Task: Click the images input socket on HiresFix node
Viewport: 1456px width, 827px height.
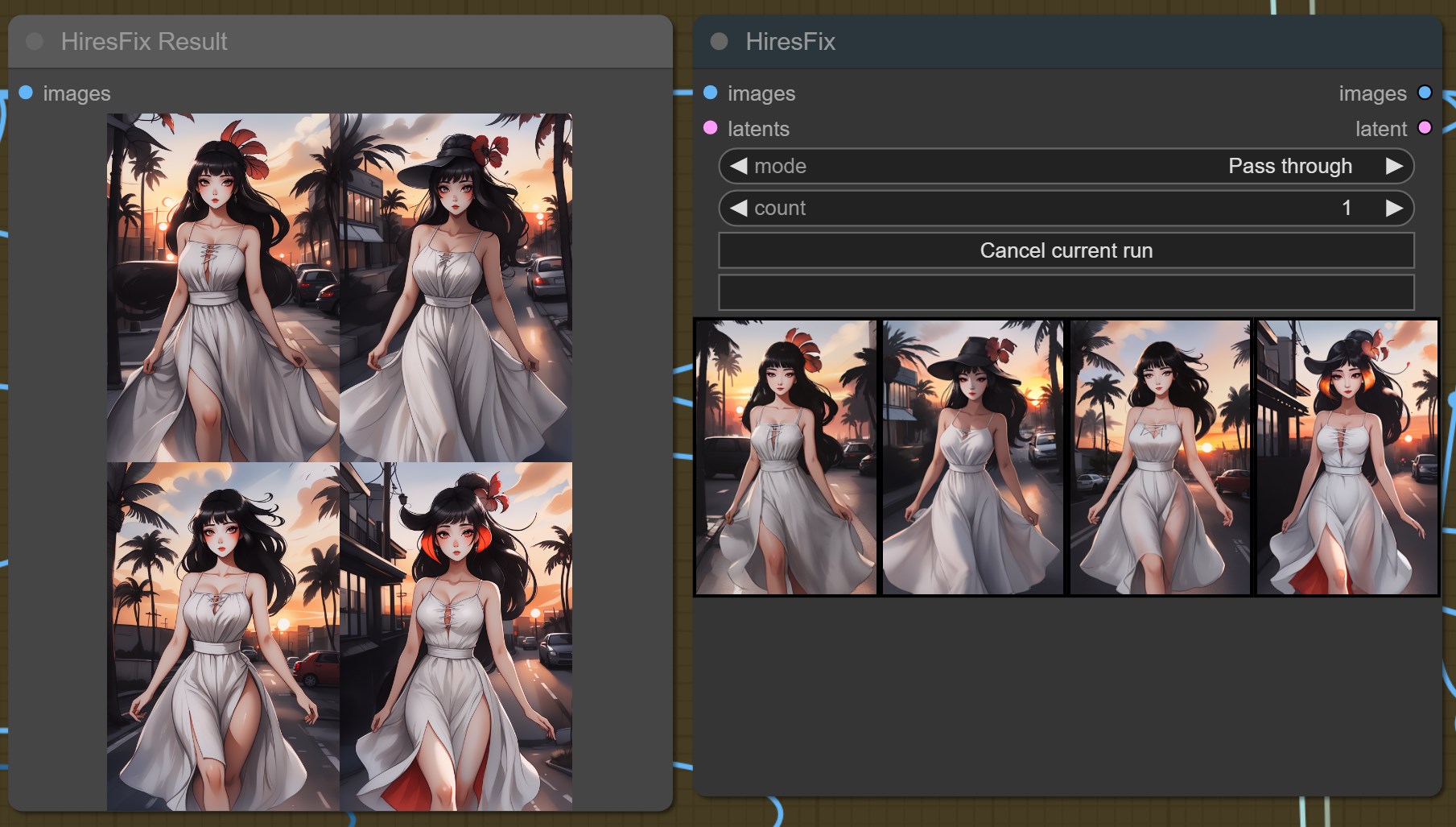Action: [x=710, y=93]
